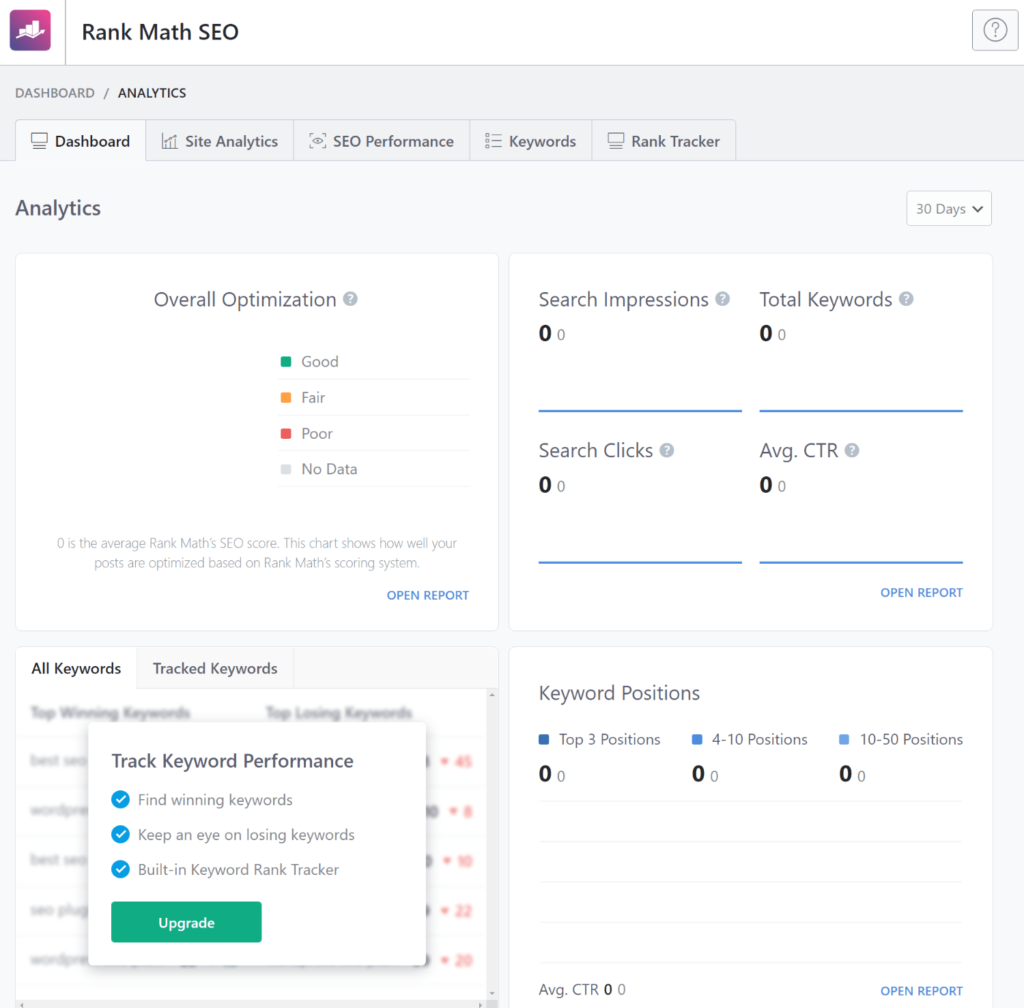Click the Avg. CTR help icon
1024x1008 pixels.
[x=851, y=451]
